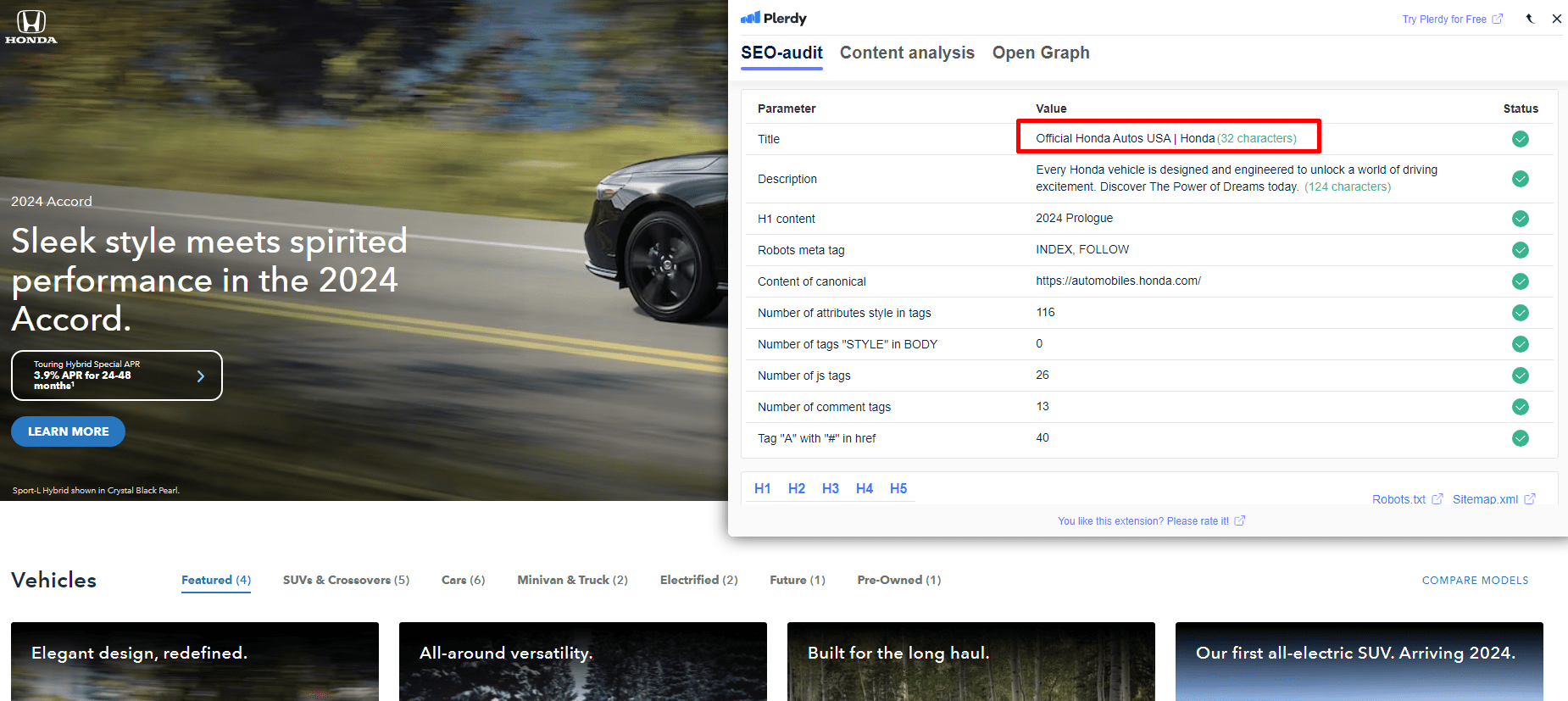Click status check for attributes style in tags

coord(1521,313)
